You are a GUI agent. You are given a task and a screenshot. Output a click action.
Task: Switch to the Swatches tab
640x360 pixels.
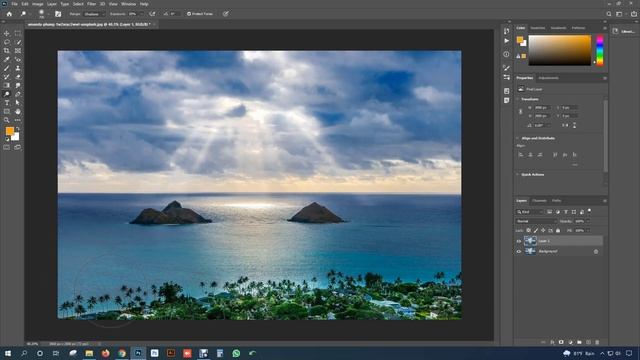click(538, 28)
